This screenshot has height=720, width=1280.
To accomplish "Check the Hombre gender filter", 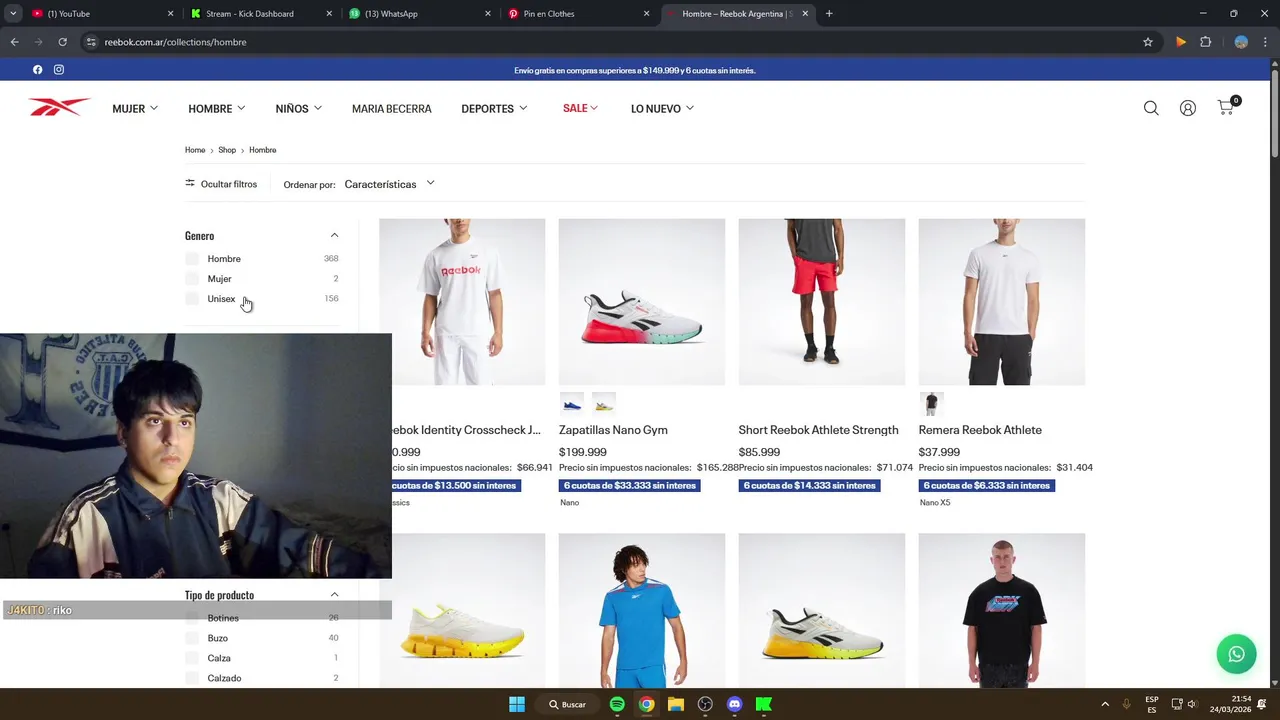I will coord(192,259).
